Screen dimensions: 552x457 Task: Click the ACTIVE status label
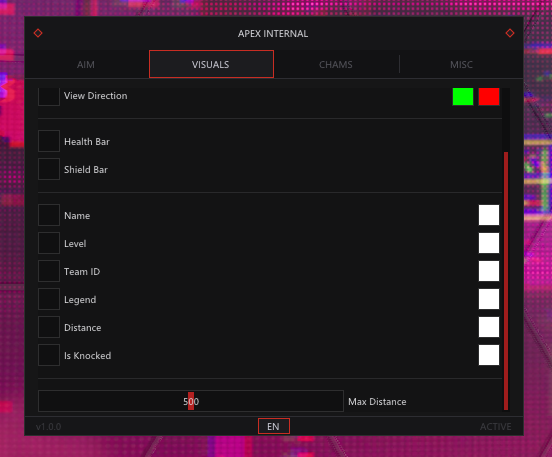click(x=495, y=427)
